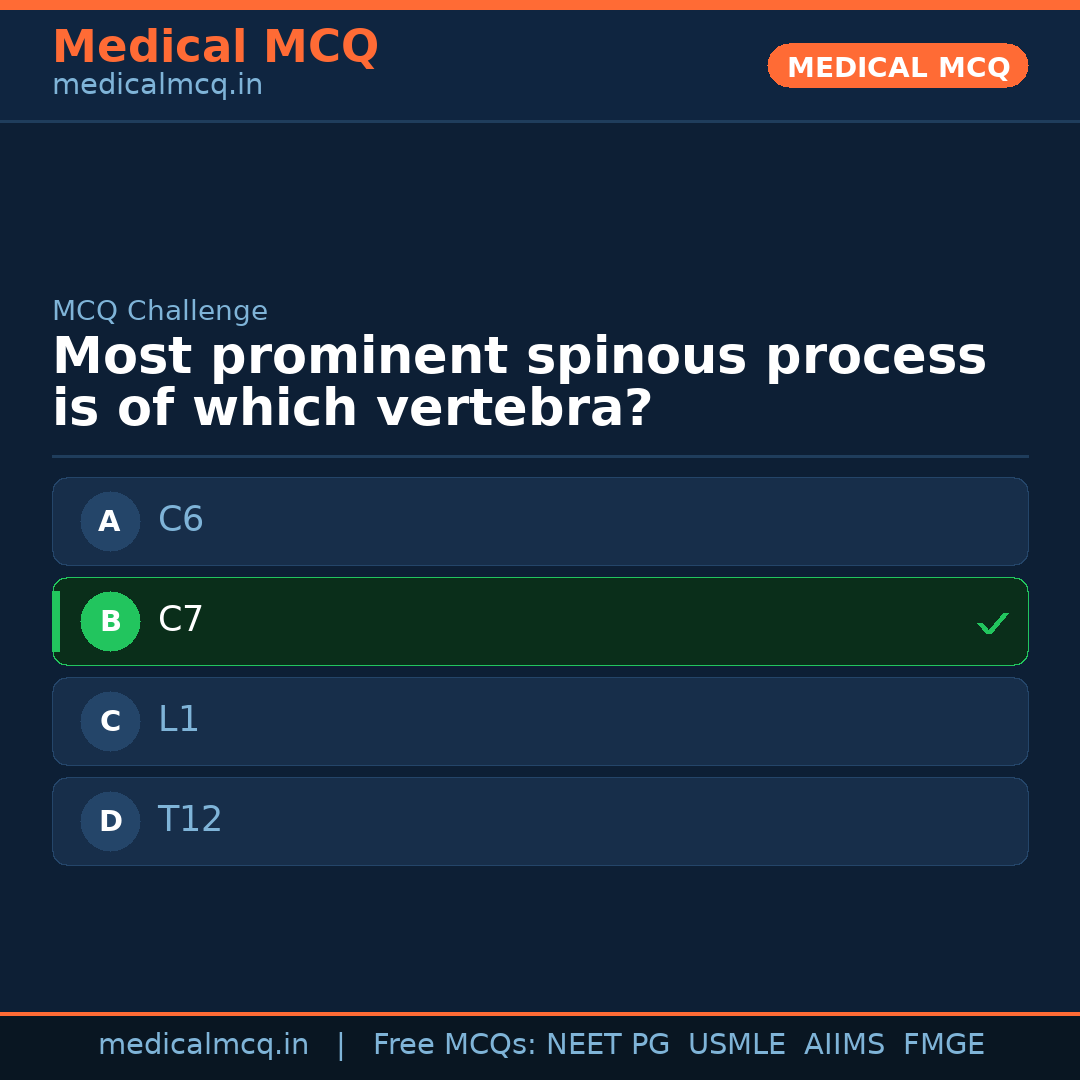Screen dimensions: 1080x1080
Task: Expand the MCQ Challenge section
Action: pos(160,311)
